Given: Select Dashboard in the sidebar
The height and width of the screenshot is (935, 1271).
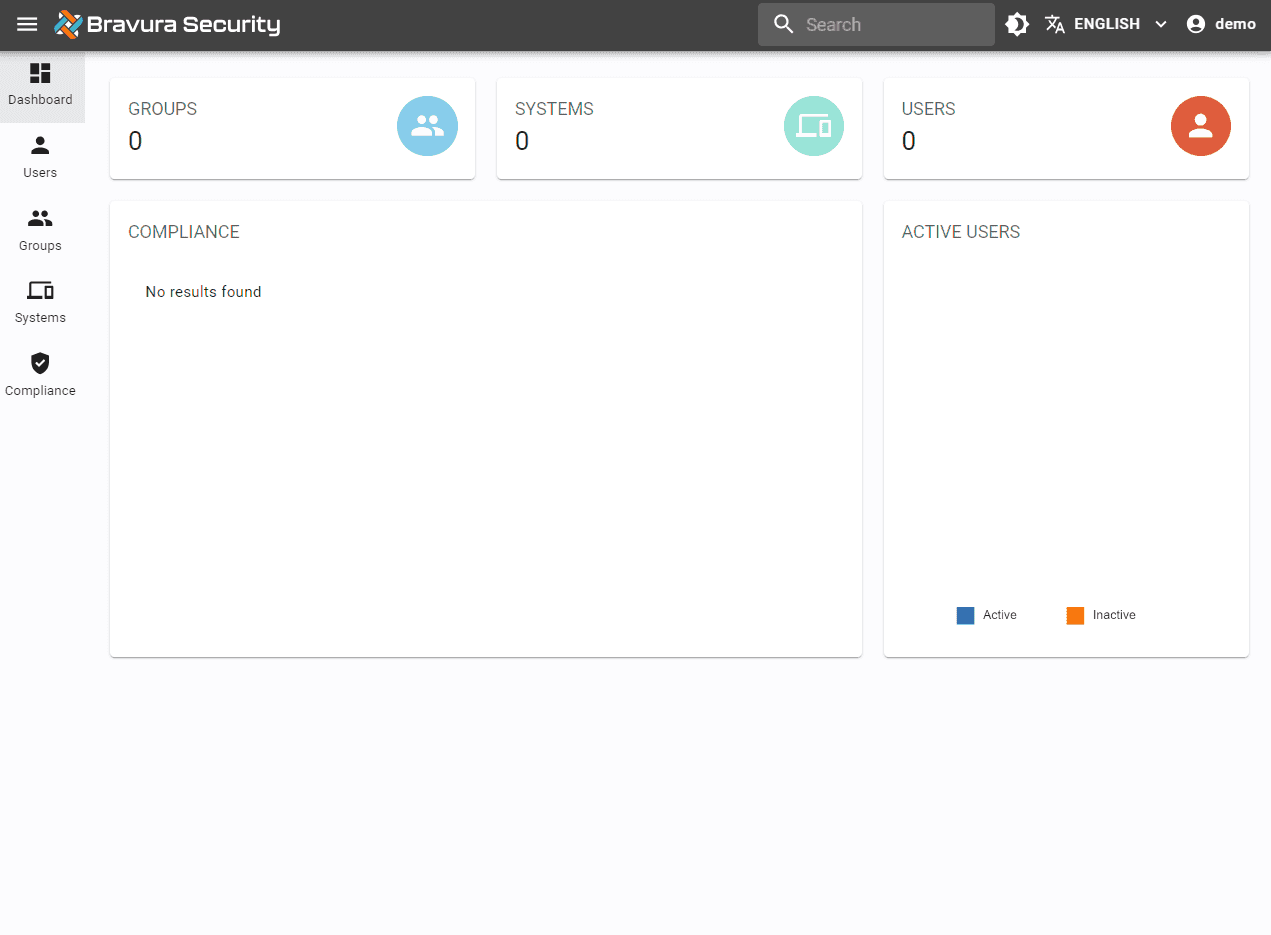Looking at the screenshot, I should (x=40, y=85).
